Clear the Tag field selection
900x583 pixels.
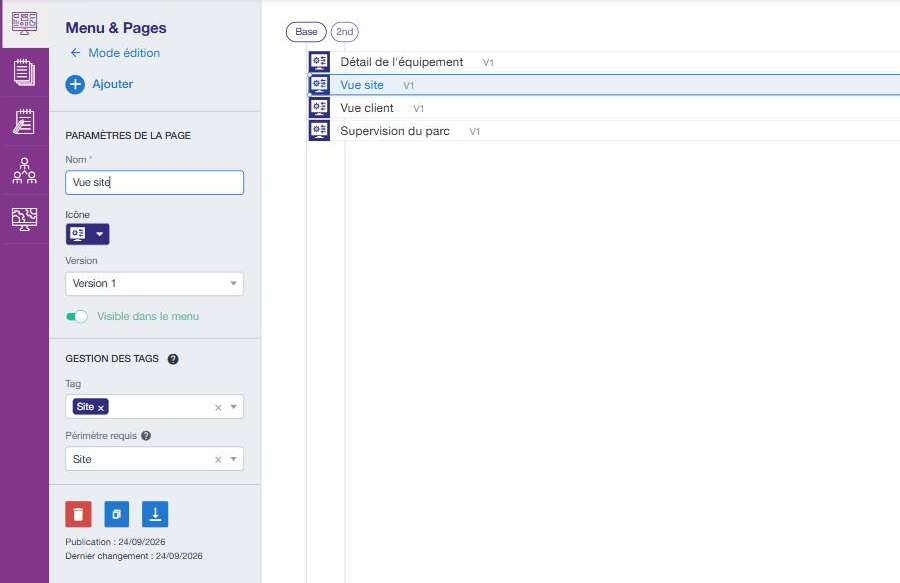tap(218, 407)
